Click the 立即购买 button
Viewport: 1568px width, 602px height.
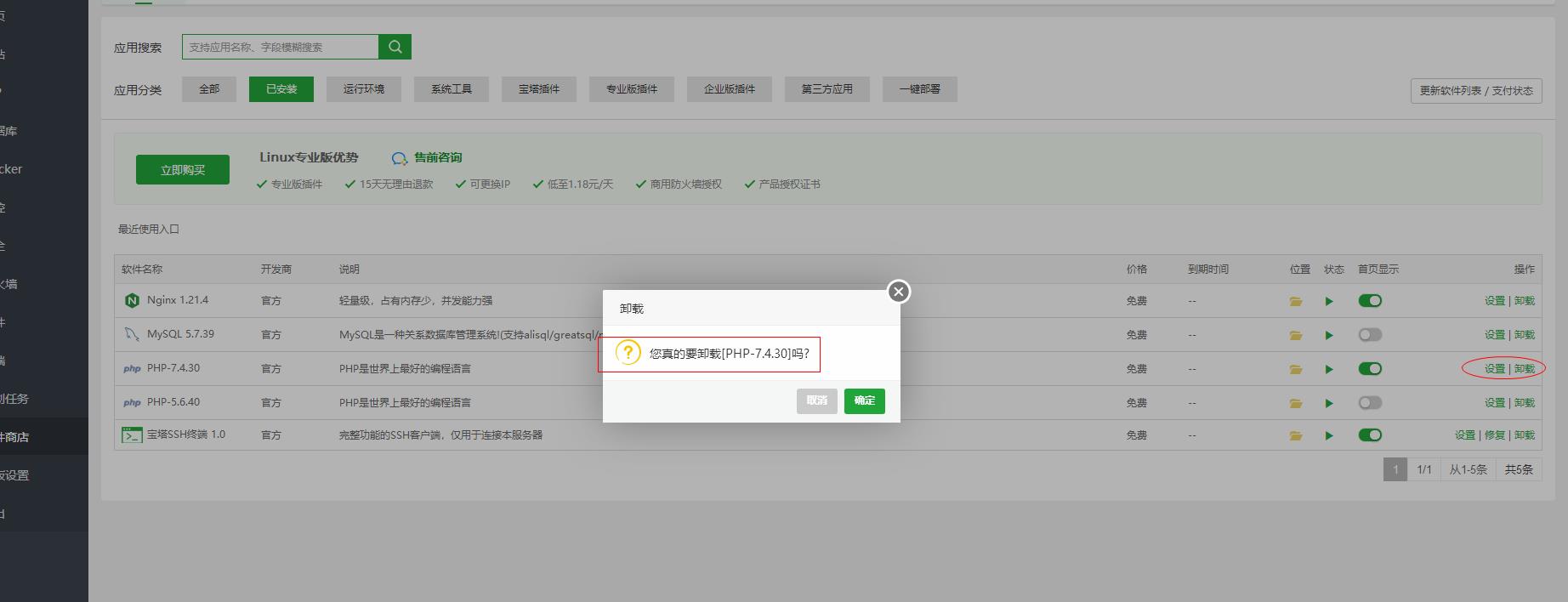[183, 170]
